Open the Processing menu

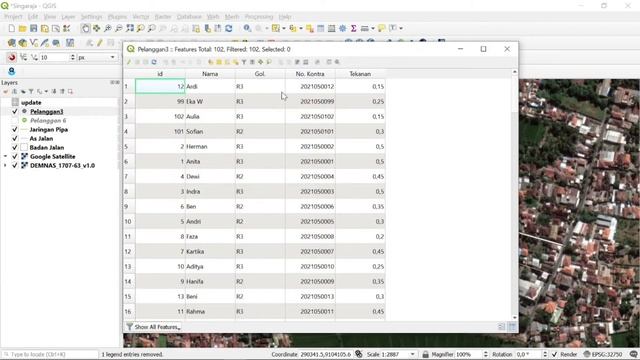259,17
